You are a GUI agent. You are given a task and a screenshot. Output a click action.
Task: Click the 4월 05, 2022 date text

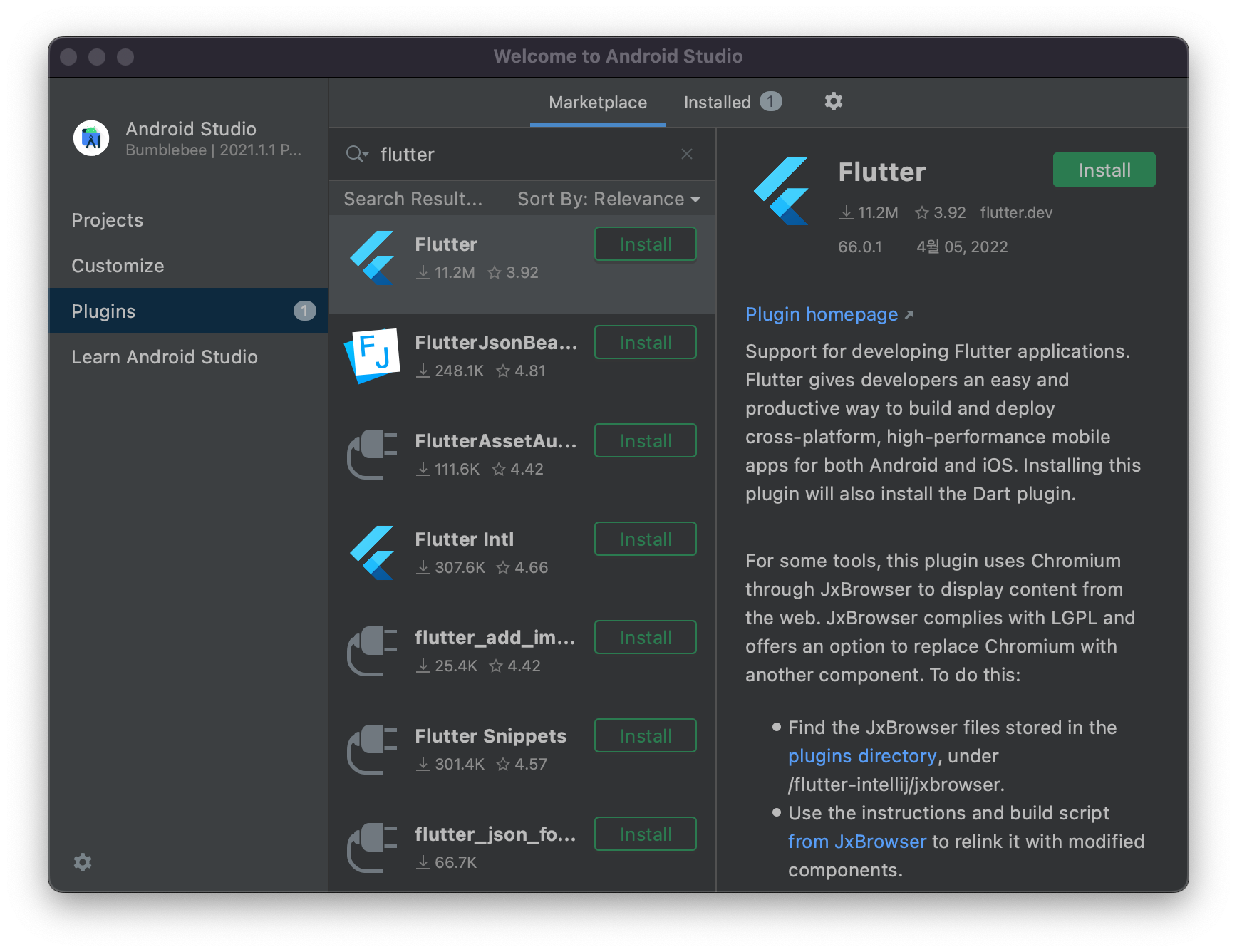pos(962,247)
